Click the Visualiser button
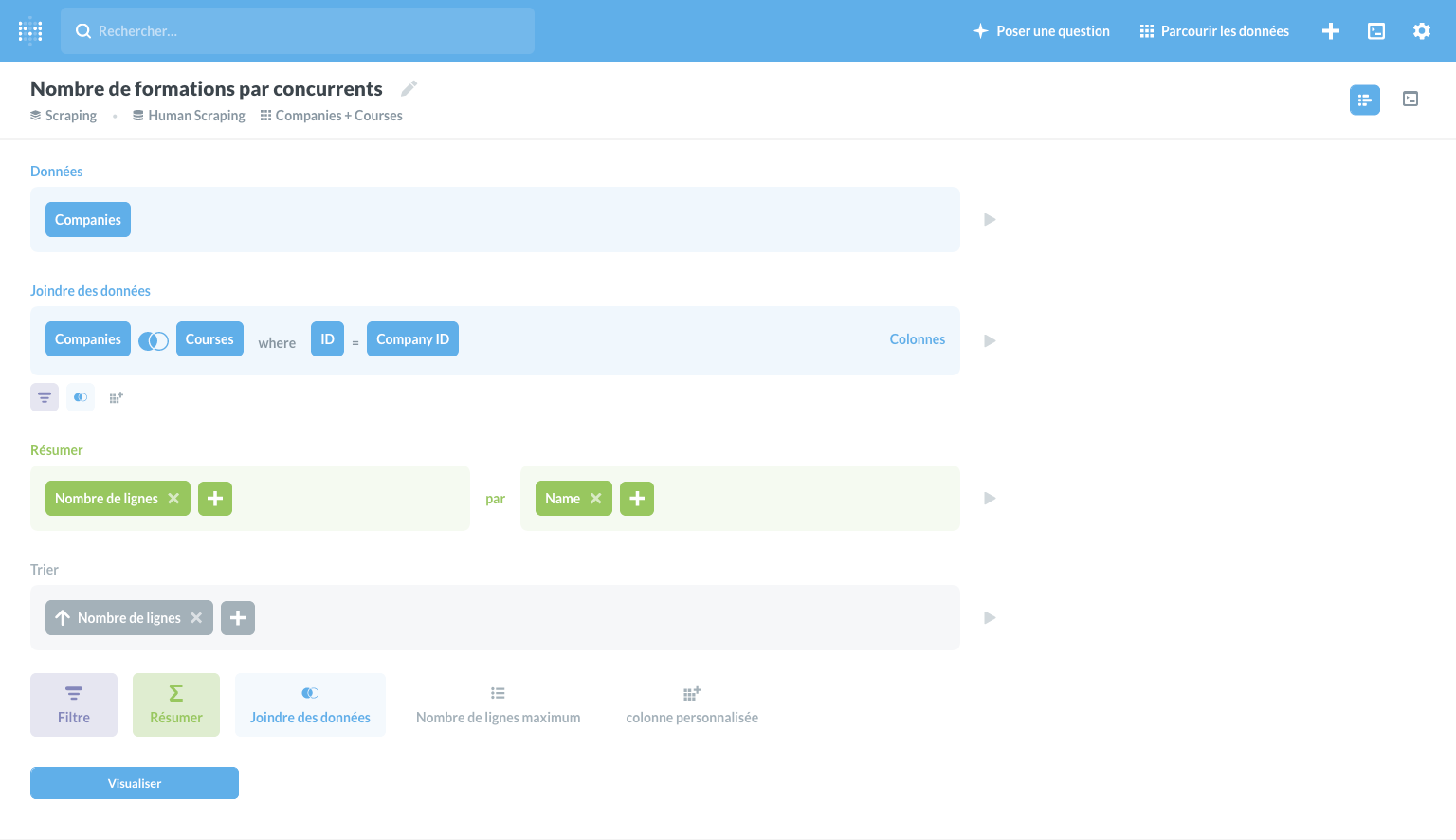 tap(135, 783)
